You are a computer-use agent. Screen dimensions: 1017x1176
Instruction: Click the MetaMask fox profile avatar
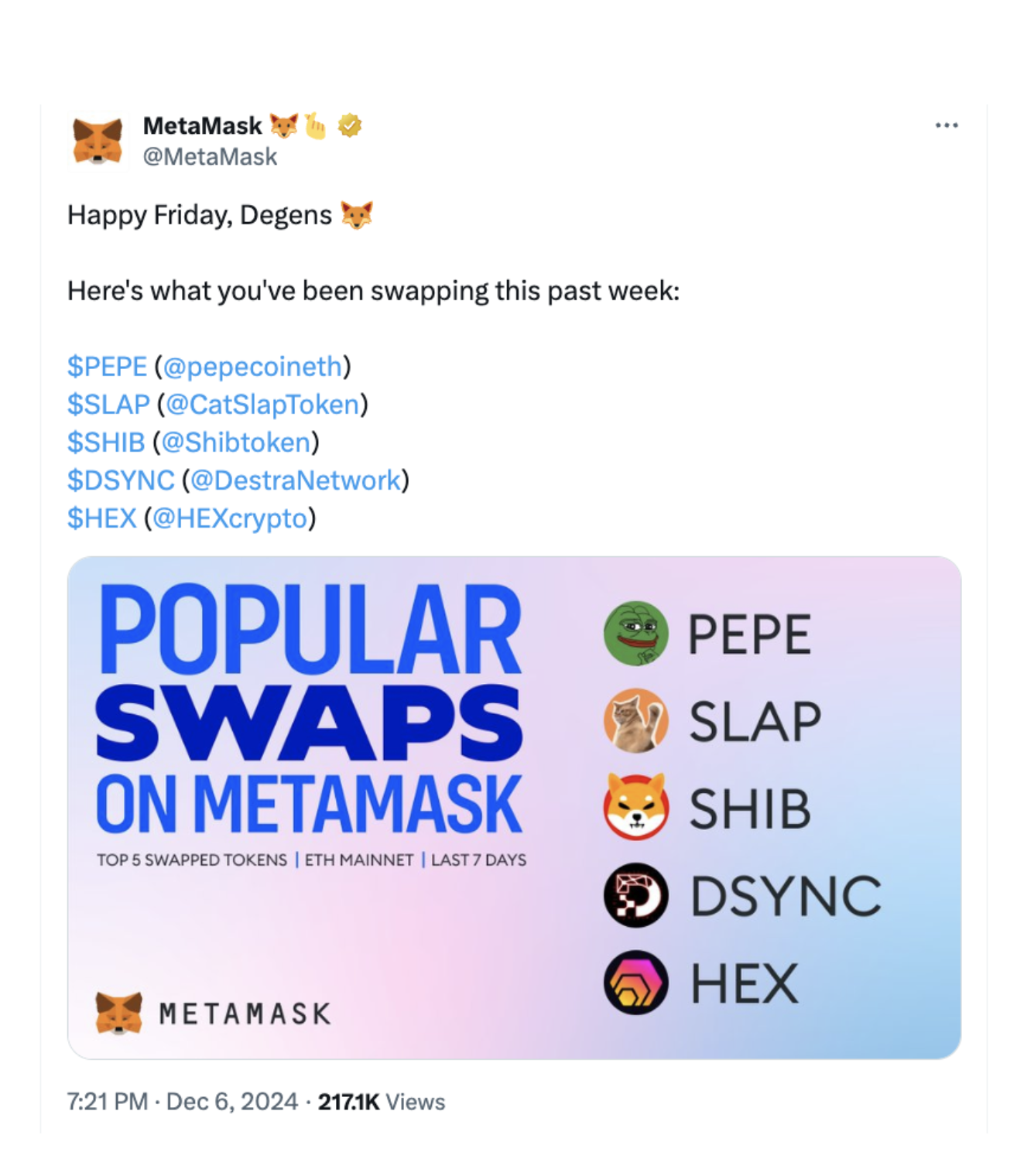[98, 141]
